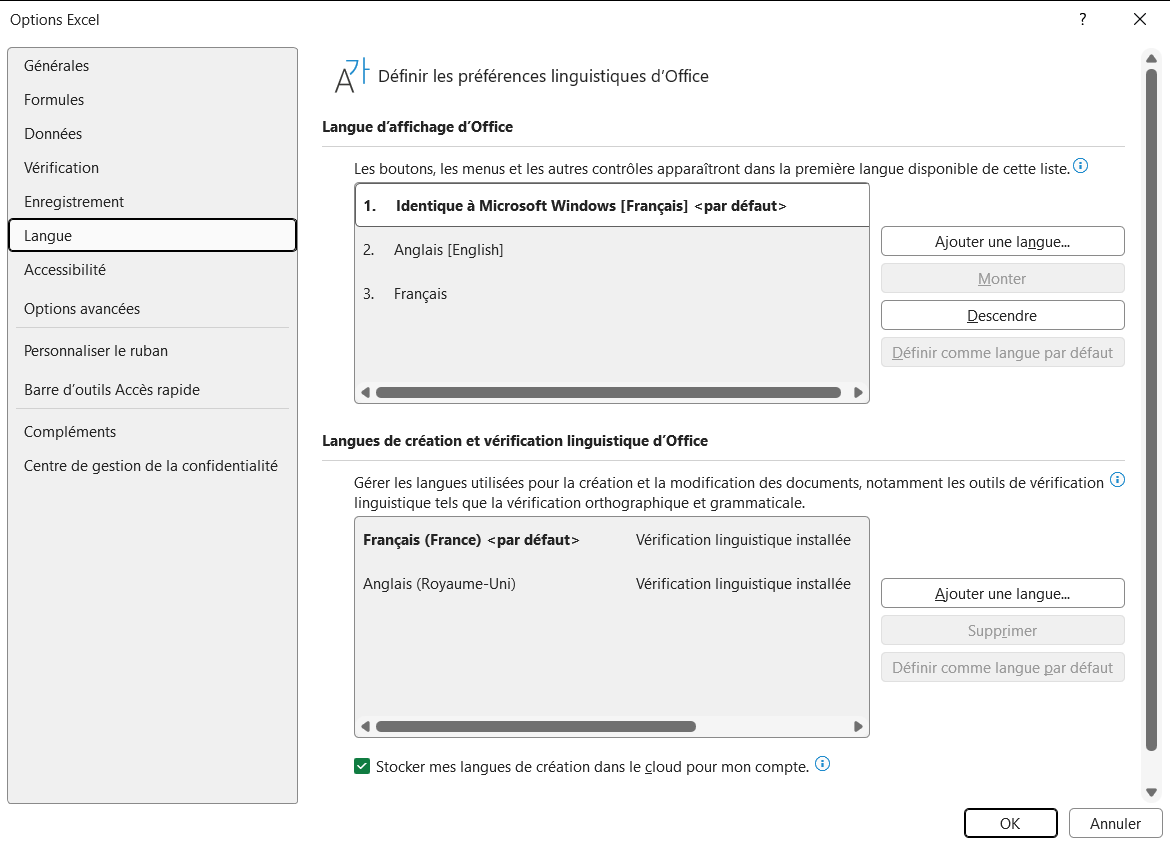The width and height of the screenshot is (1170, 847).
Task: Open the Compléments category
Action: 152,432
